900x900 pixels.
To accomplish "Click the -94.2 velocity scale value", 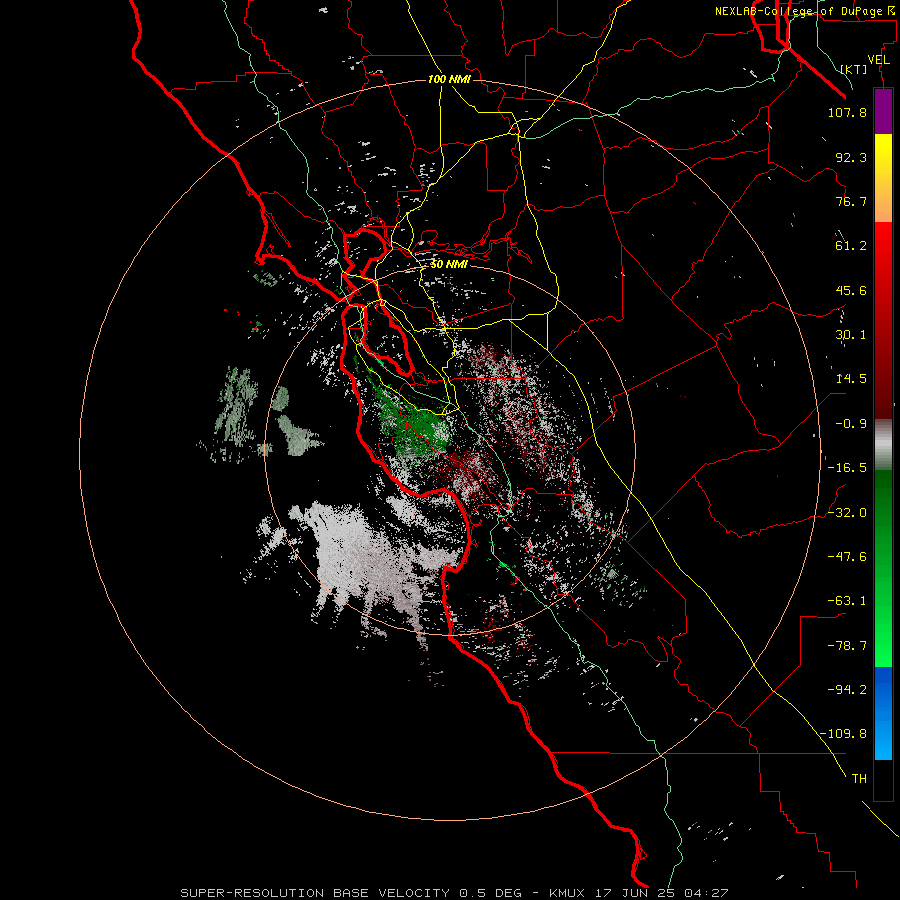I will click(847, 689).
